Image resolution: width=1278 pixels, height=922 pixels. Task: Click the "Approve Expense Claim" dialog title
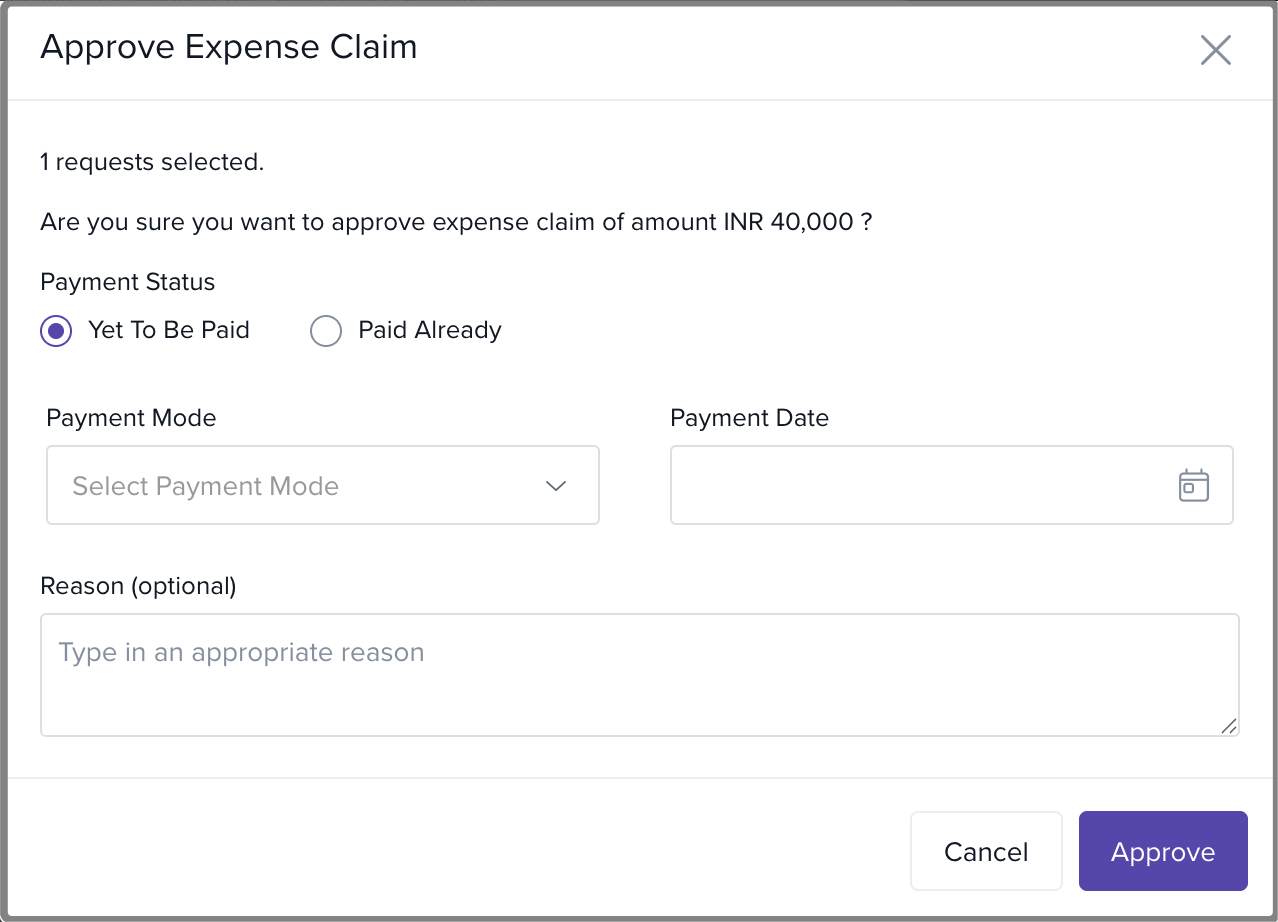(228, 47)
